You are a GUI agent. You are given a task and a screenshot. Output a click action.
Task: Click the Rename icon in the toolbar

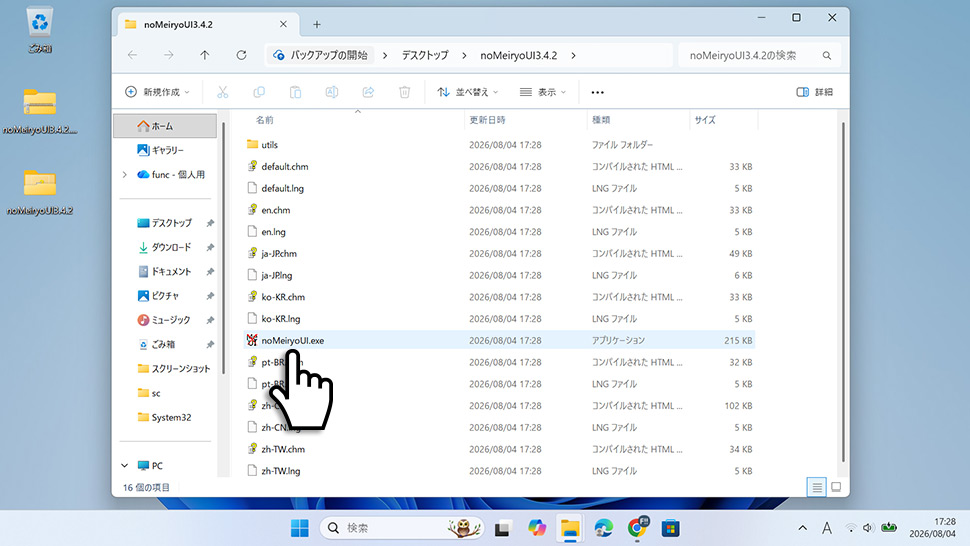click(x=332, y=92)
